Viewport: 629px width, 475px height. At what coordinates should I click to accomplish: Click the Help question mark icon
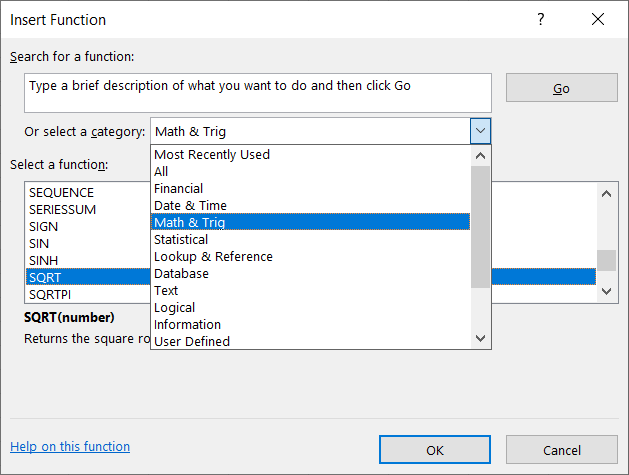(541, 20)
